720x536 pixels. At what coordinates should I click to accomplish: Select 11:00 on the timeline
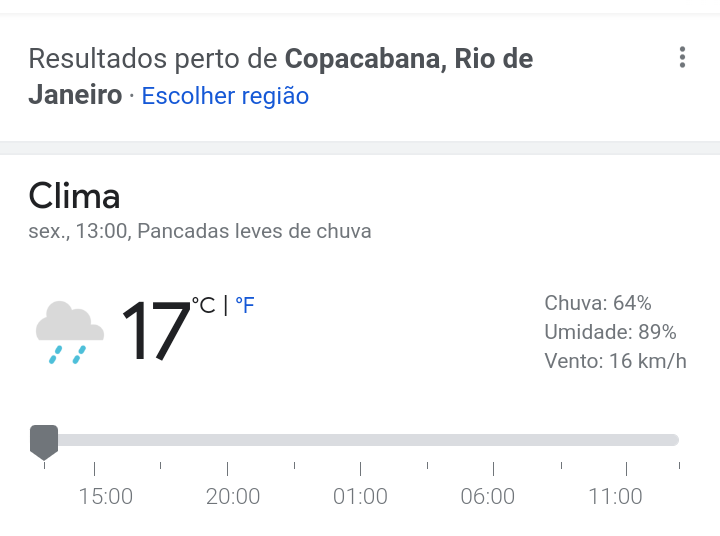click(x=615, y=496)
